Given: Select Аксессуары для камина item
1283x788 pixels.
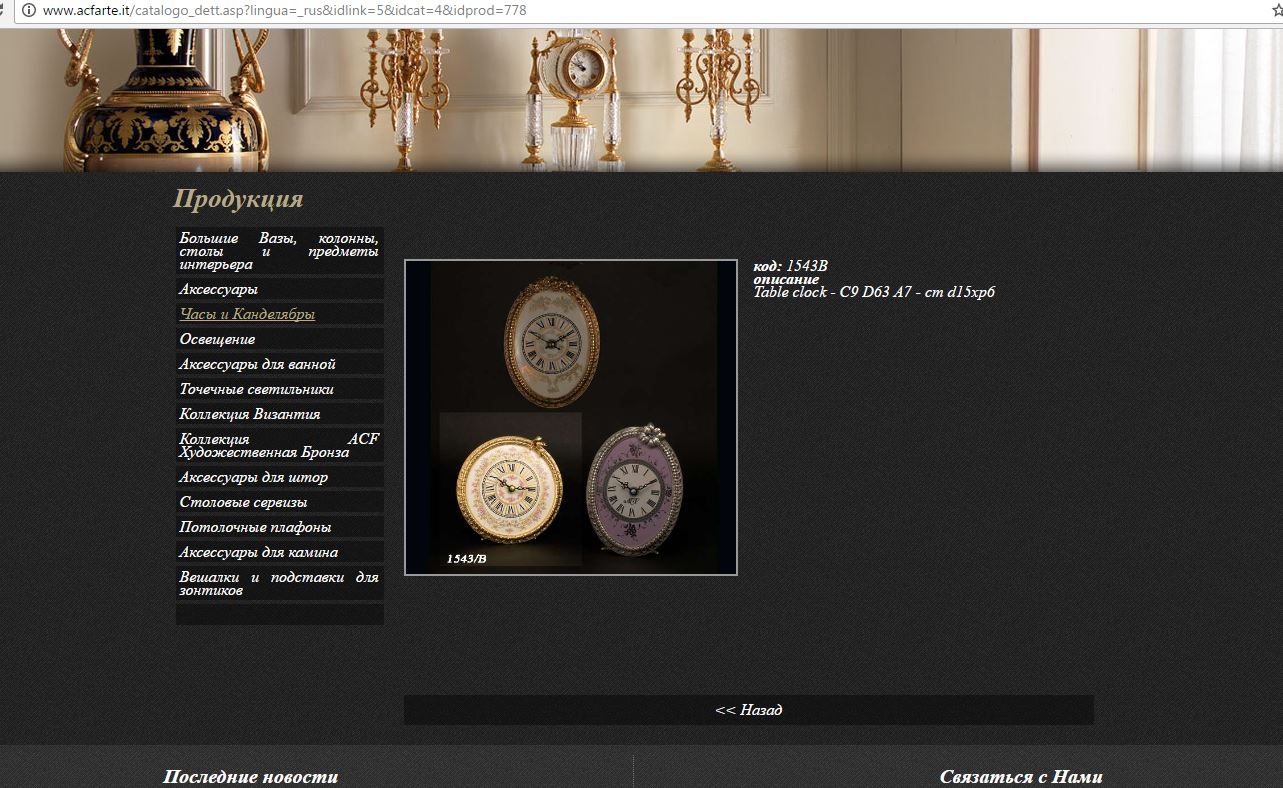Looking at the screenshot, I should pyautogui.click(x=279, y=552).
